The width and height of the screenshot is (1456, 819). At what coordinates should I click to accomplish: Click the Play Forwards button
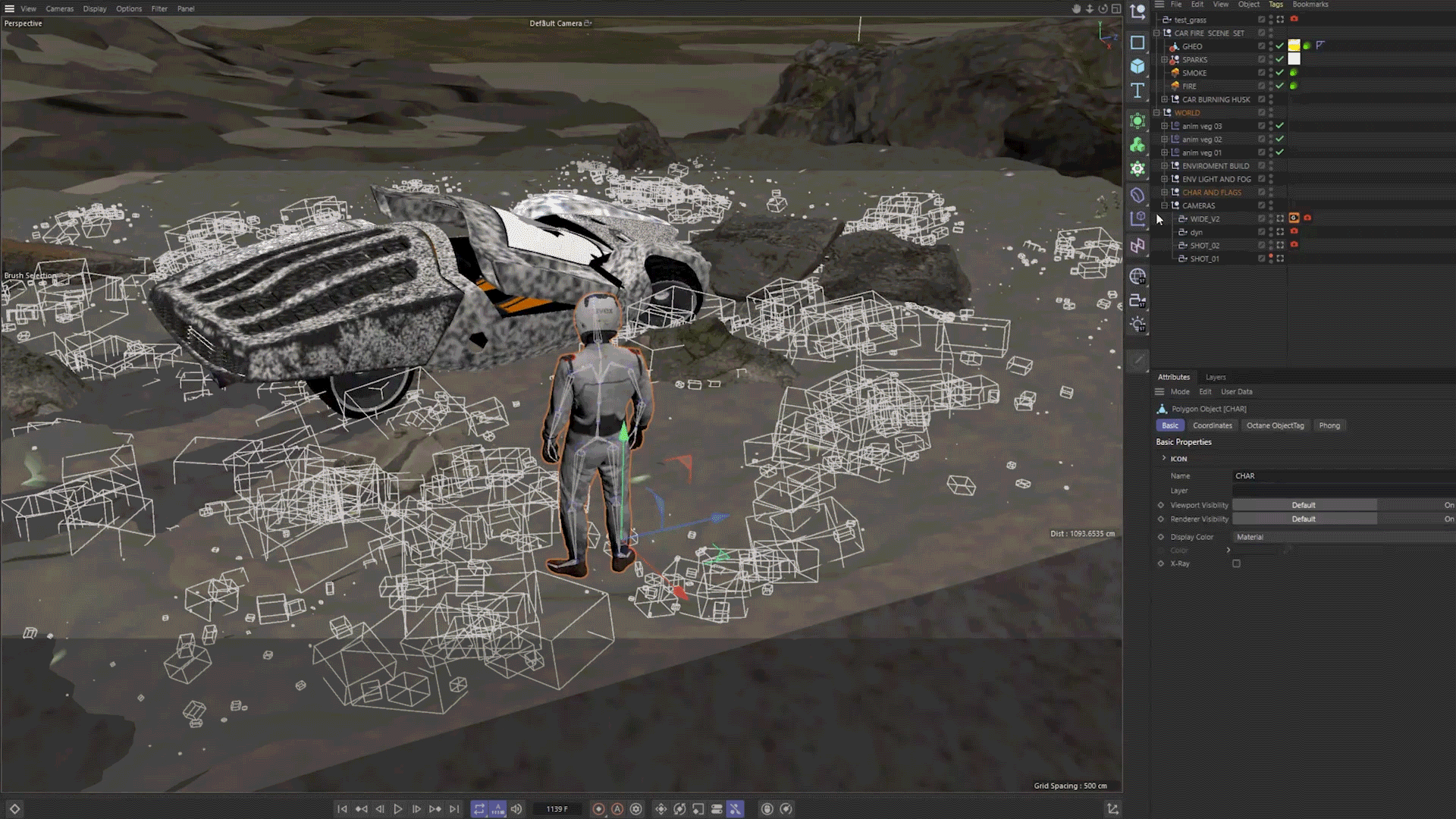tap(398, 809)
